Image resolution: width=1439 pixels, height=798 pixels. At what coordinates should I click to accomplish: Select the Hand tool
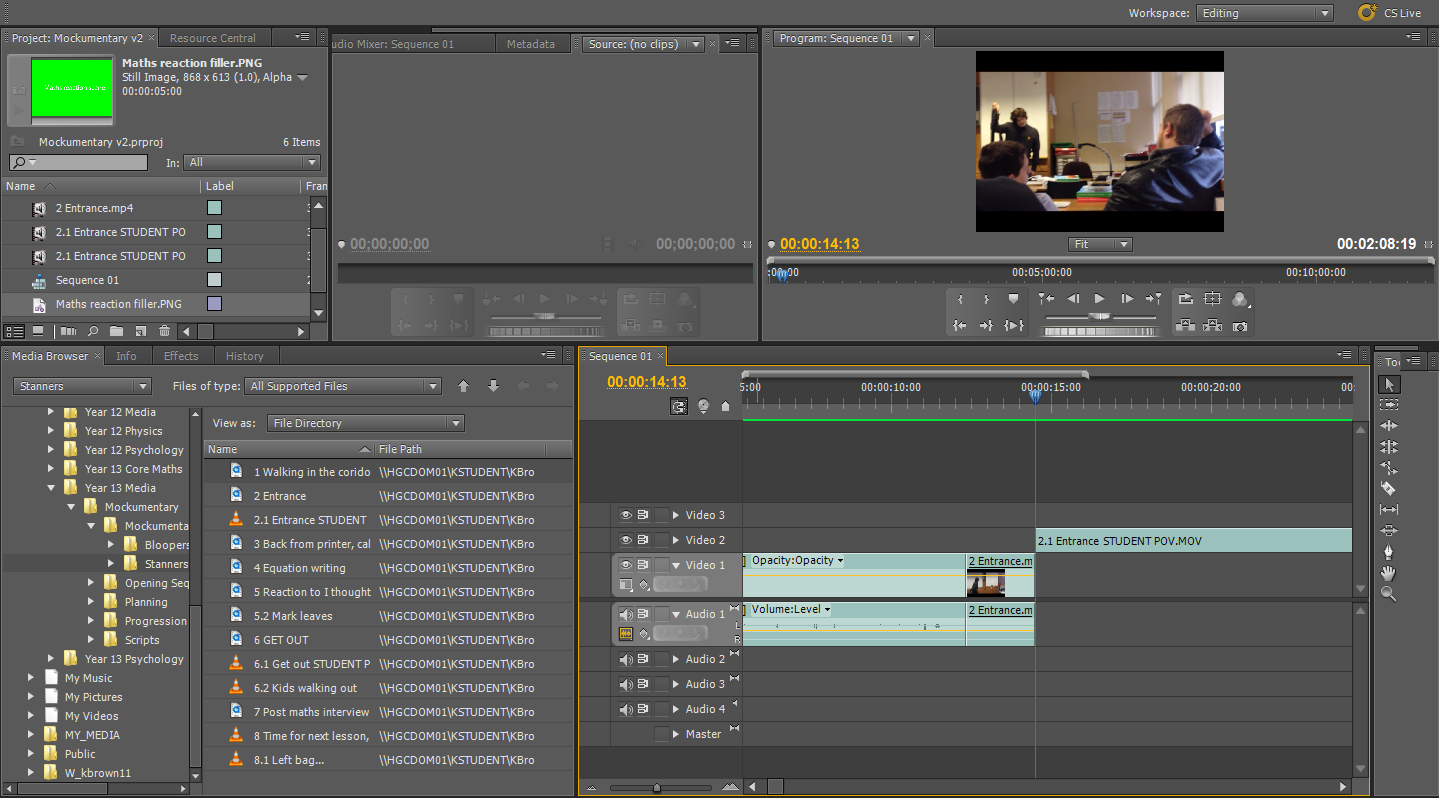pos(1388,572)
